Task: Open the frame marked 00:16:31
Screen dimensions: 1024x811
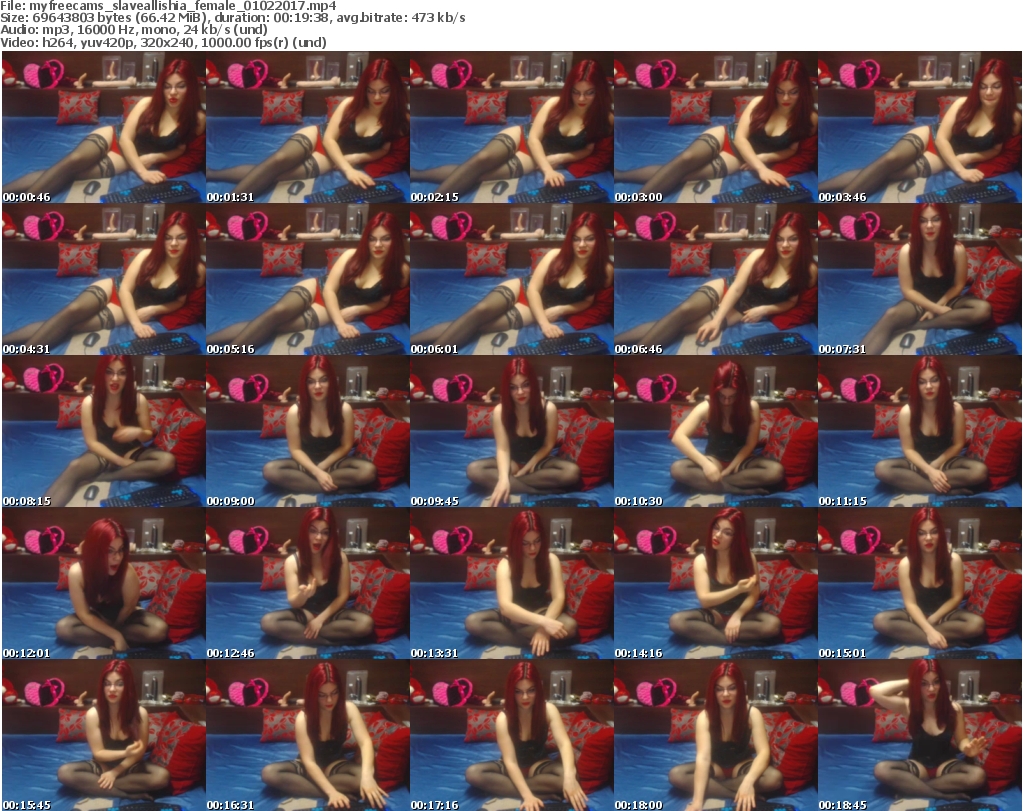Action: click(308, 735)
